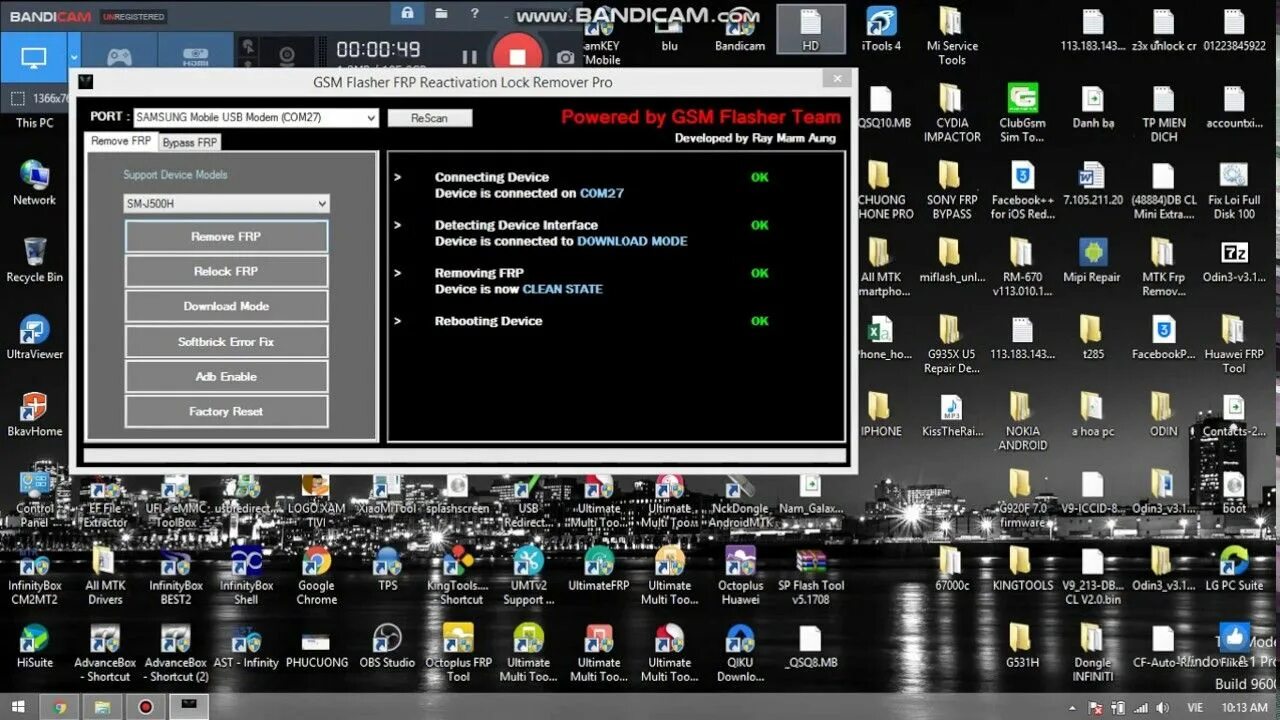Open the Network desktop icon
This screenshot has height=720, width=1280.
34,183
